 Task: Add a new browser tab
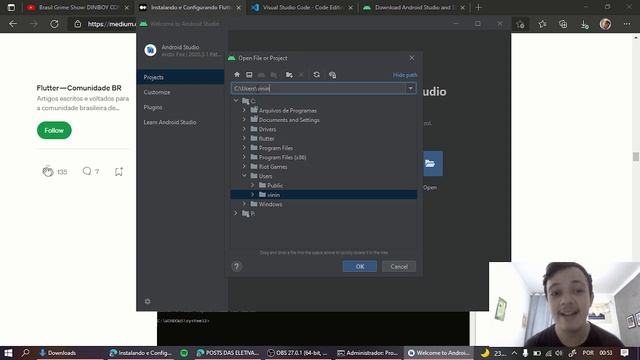tap(478, 7)
